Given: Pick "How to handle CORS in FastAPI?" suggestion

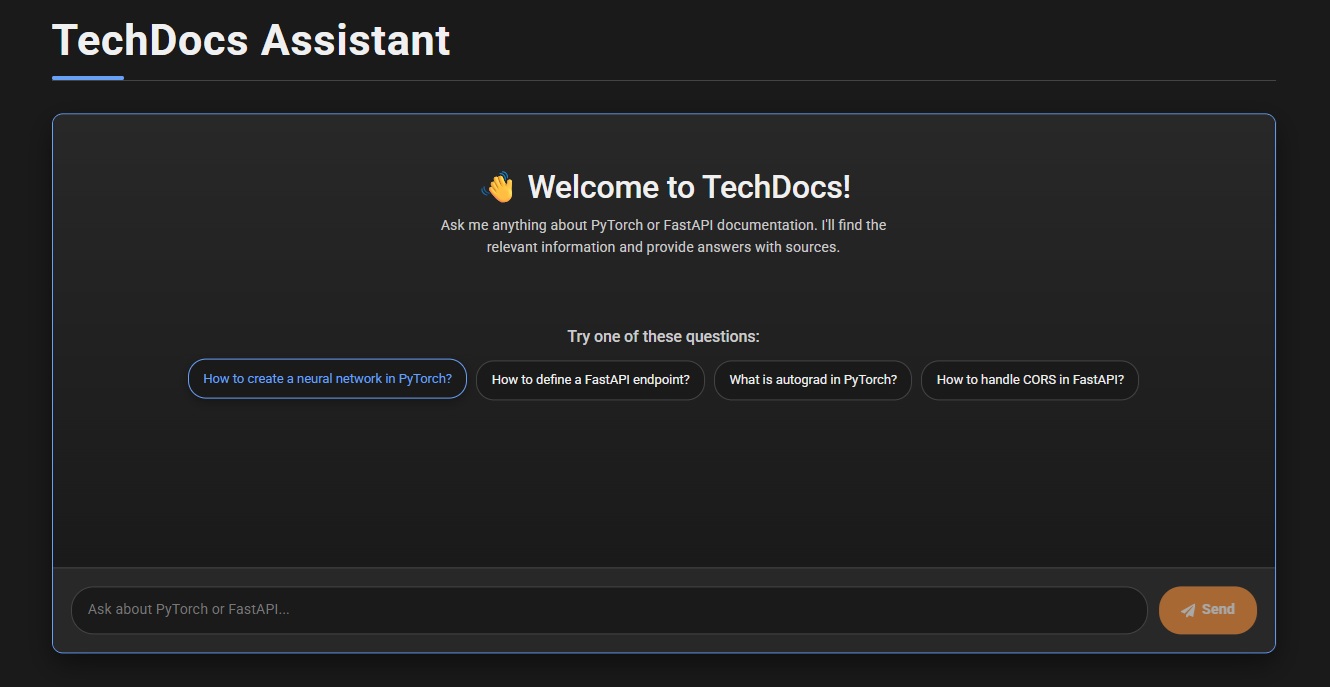Looking at the screenshot, I should click(x=1030, y=380).
